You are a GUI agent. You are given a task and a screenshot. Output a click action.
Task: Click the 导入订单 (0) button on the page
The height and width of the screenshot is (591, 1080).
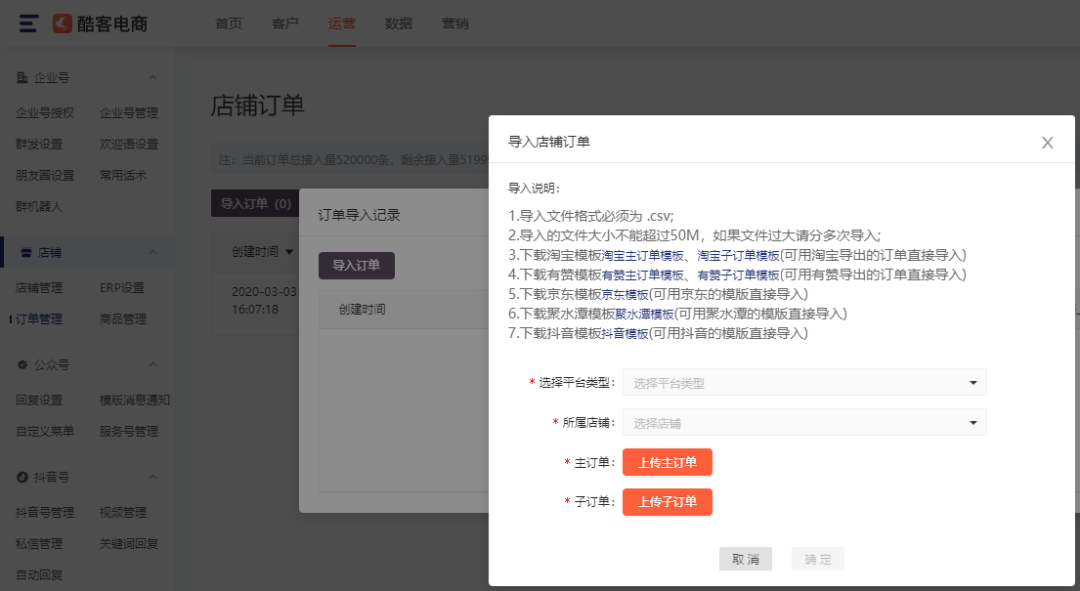(x=255, y=203)
